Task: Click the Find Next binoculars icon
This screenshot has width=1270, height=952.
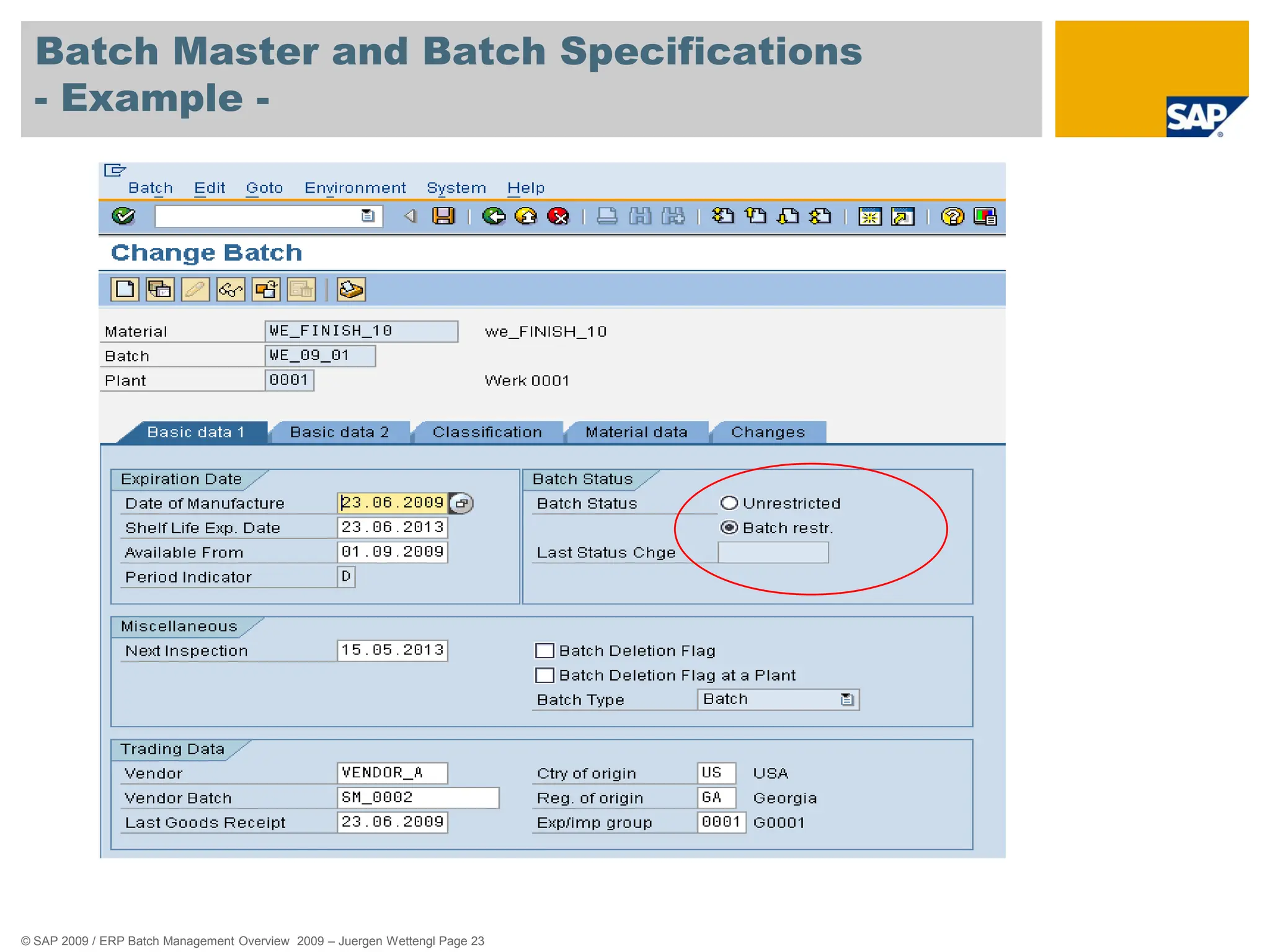Action: pos(673,216)
